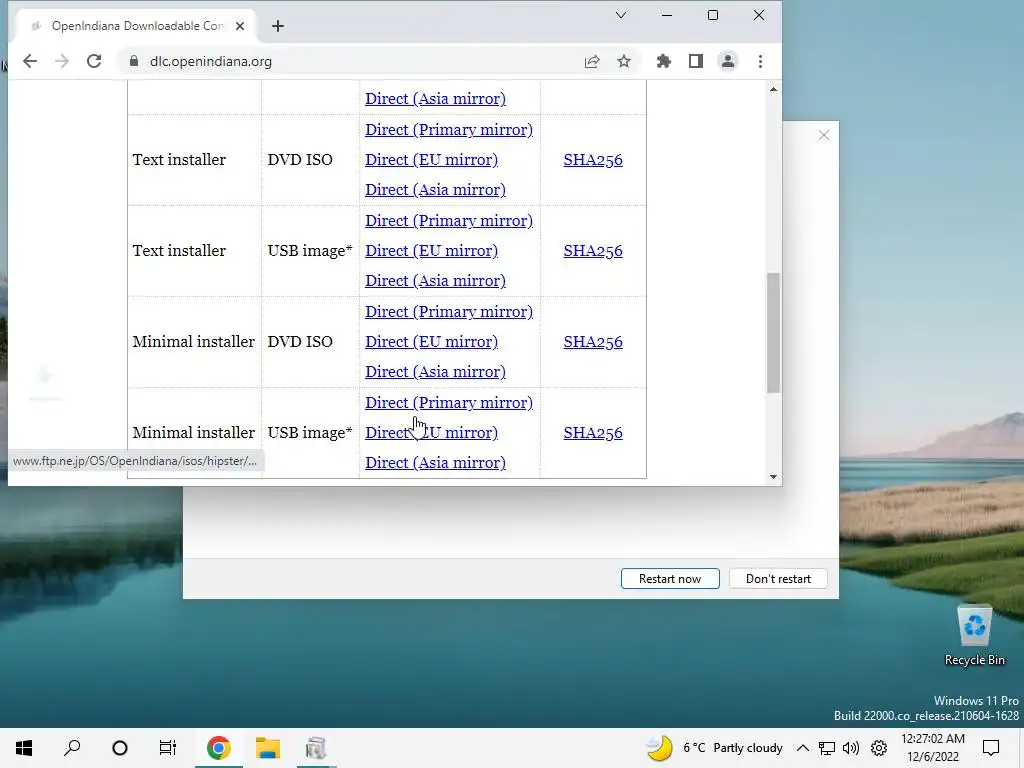Close the background restart dialog
Screen dimensions: 1024x768
pyautogui.click(x=824, y=135)
